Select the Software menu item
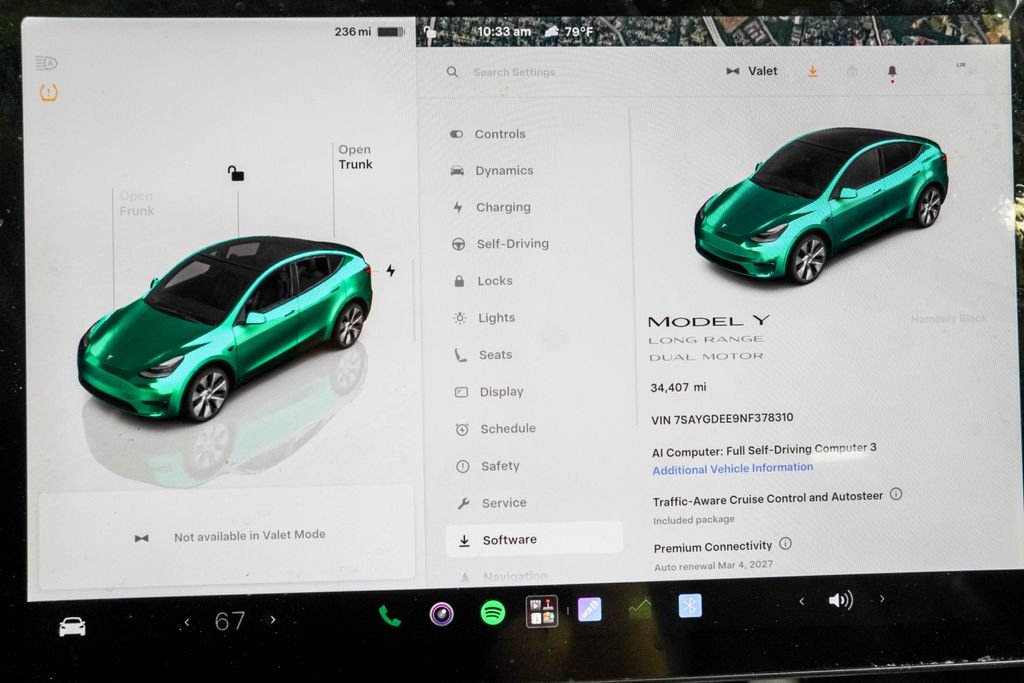 tap(534, 539)
